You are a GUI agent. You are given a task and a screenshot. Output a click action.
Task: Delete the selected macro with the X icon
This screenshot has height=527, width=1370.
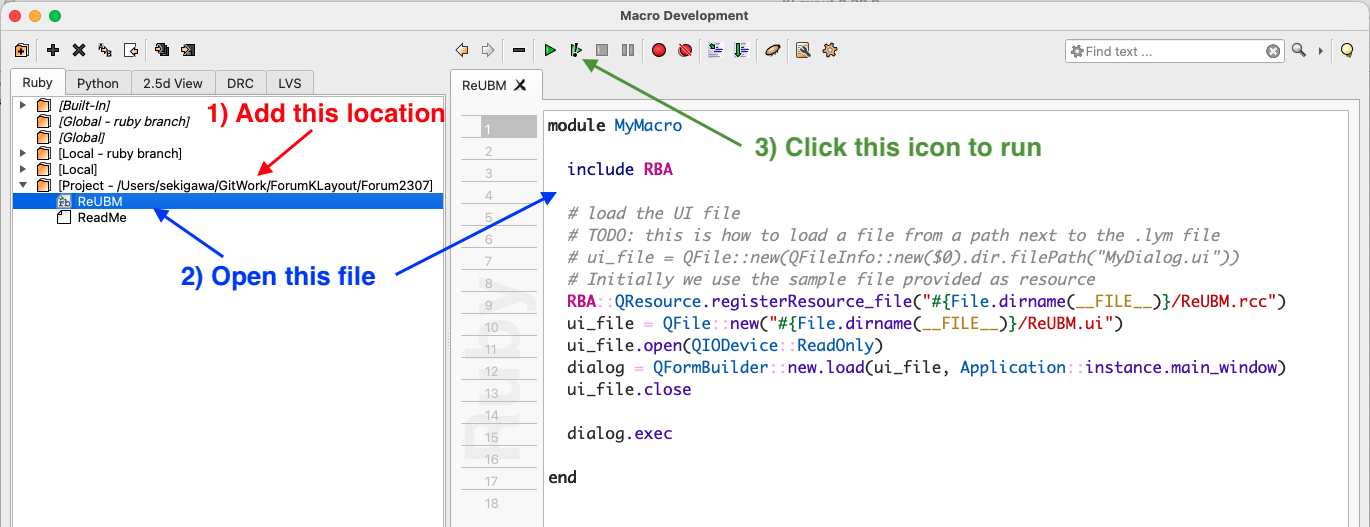[x=79, y=50]
